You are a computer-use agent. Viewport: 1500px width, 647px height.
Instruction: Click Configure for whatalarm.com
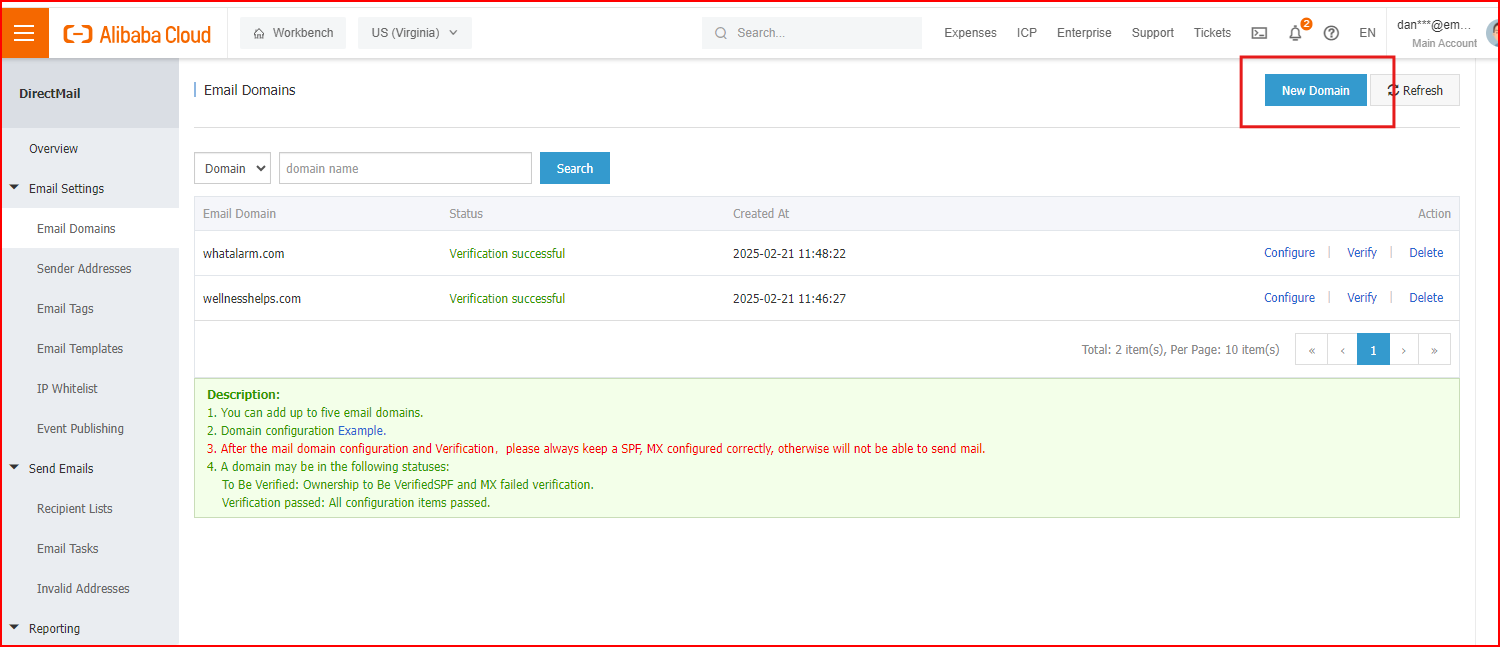[x=1289, y=253]
